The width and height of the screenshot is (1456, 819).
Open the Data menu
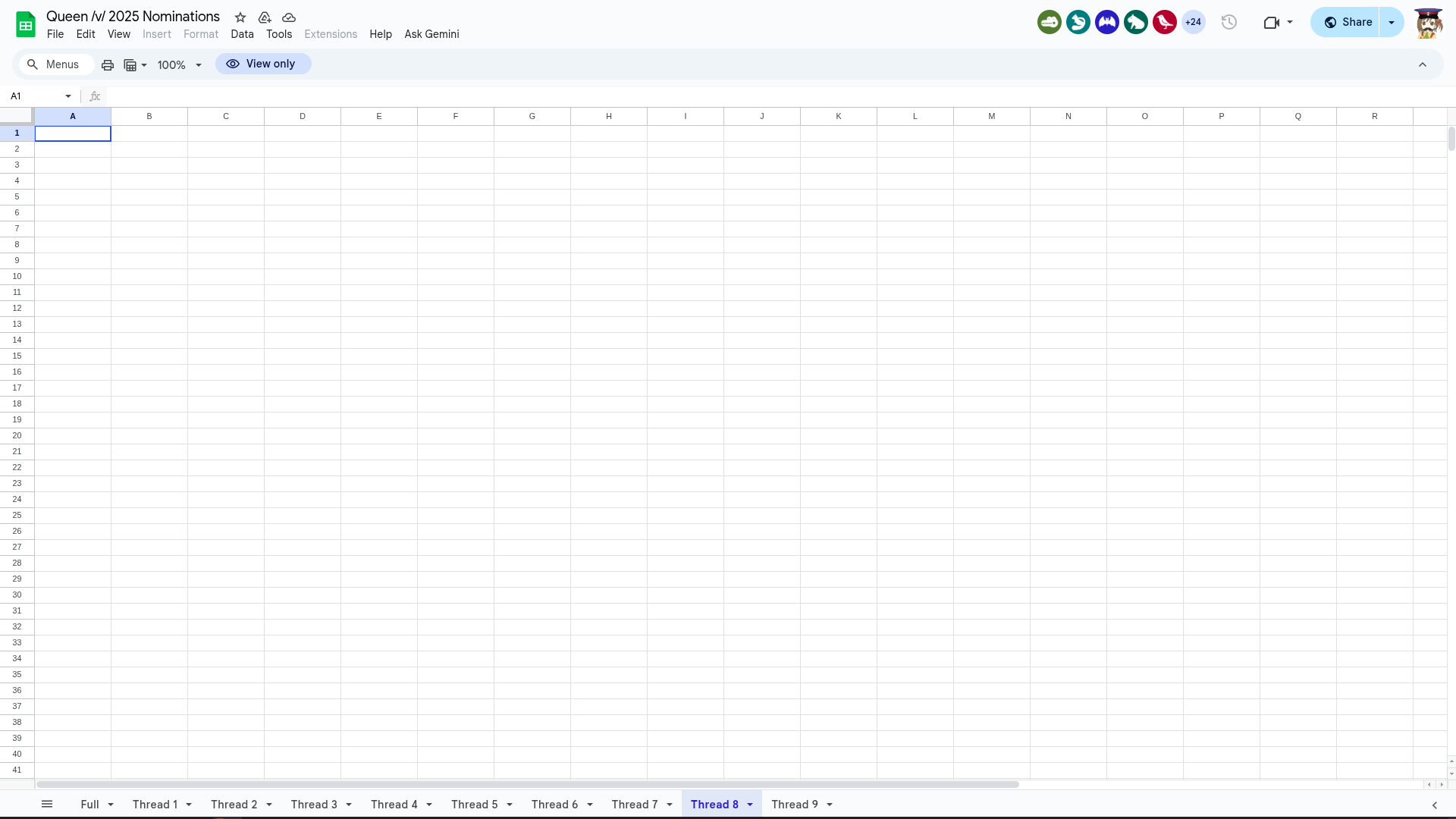pos(242,34)
